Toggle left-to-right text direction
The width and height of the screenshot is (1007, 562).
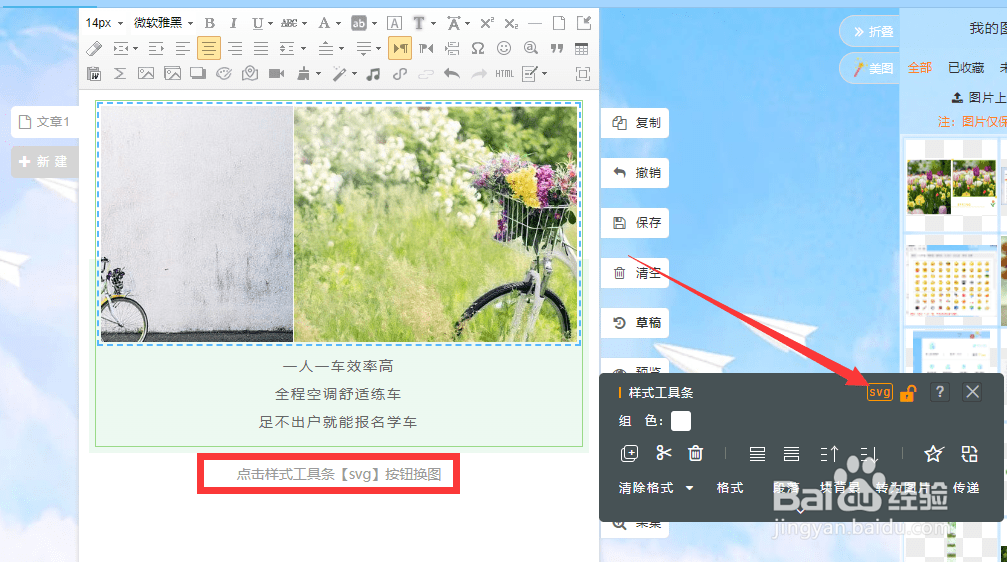pos(400,48)
